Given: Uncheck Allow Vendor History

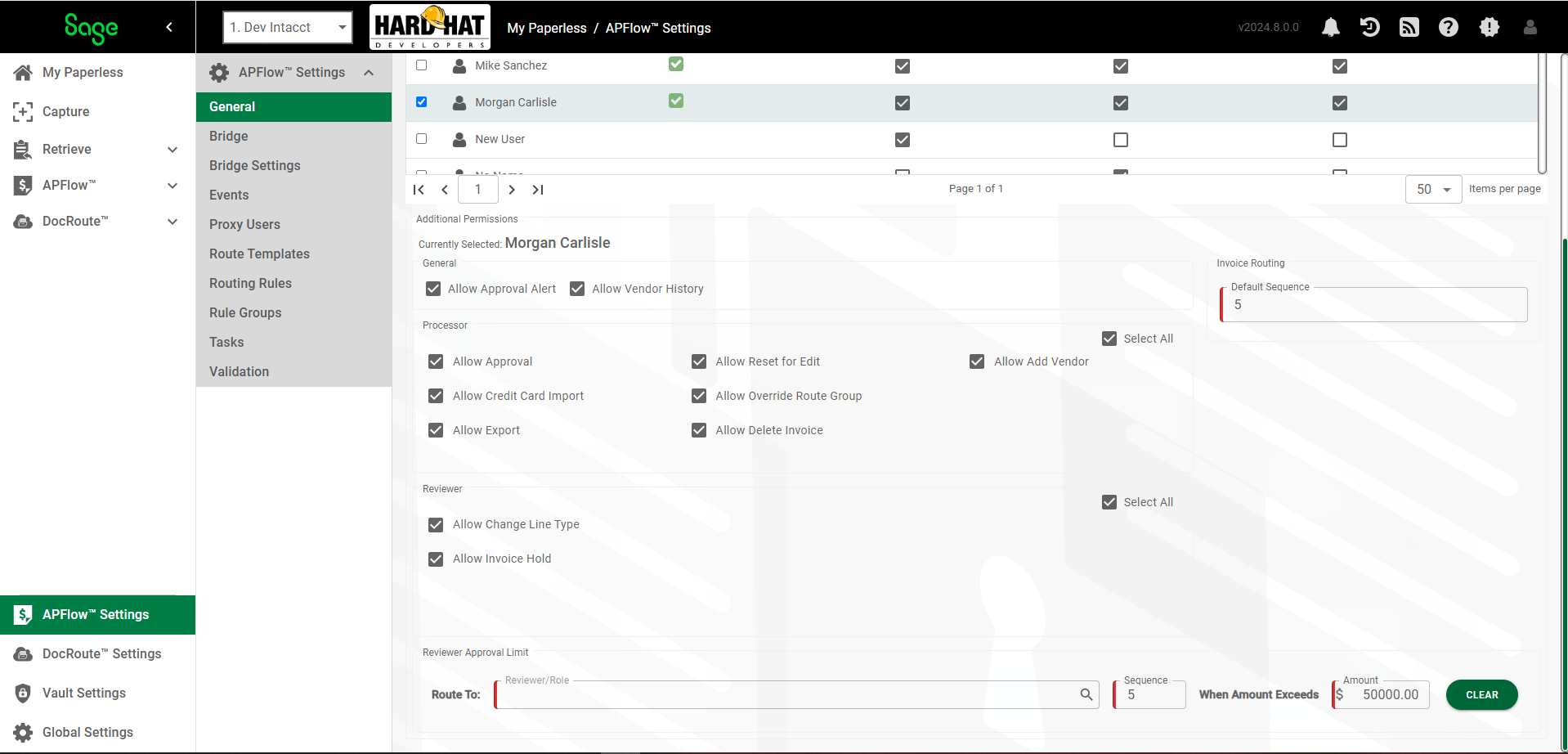Looking at the screenshot, I should coord(577,289).
